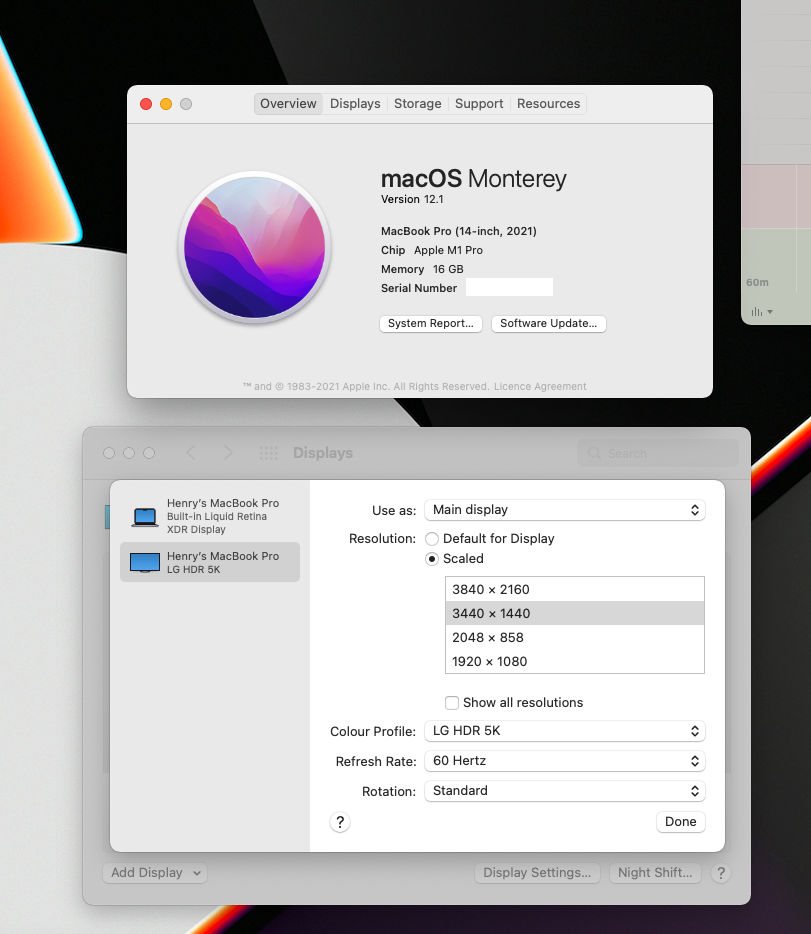
Task: Click the show-all grid icon in Displays toolbar
Action: click(269, 453)
